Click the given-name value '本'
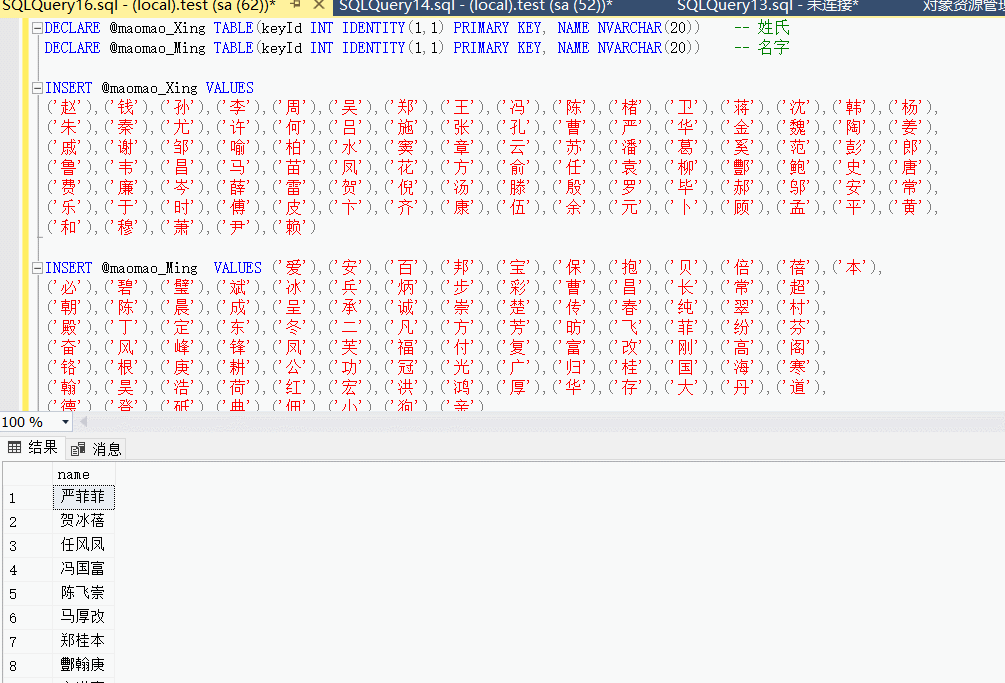The height and width of the screenshot is (683, 1005). click(854, 268)
